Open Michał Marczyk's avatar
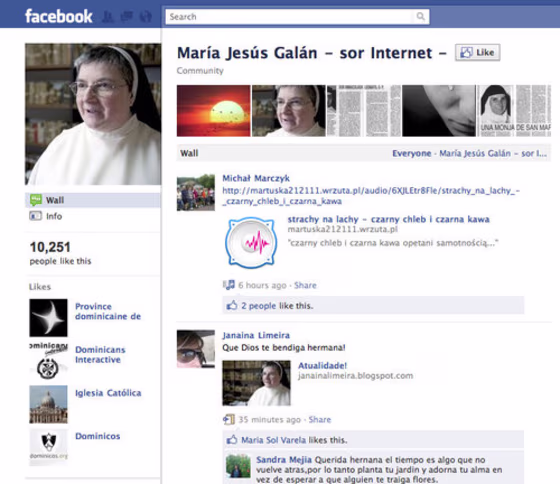This screenshot has width=560, height=484. tap(196, 192)
